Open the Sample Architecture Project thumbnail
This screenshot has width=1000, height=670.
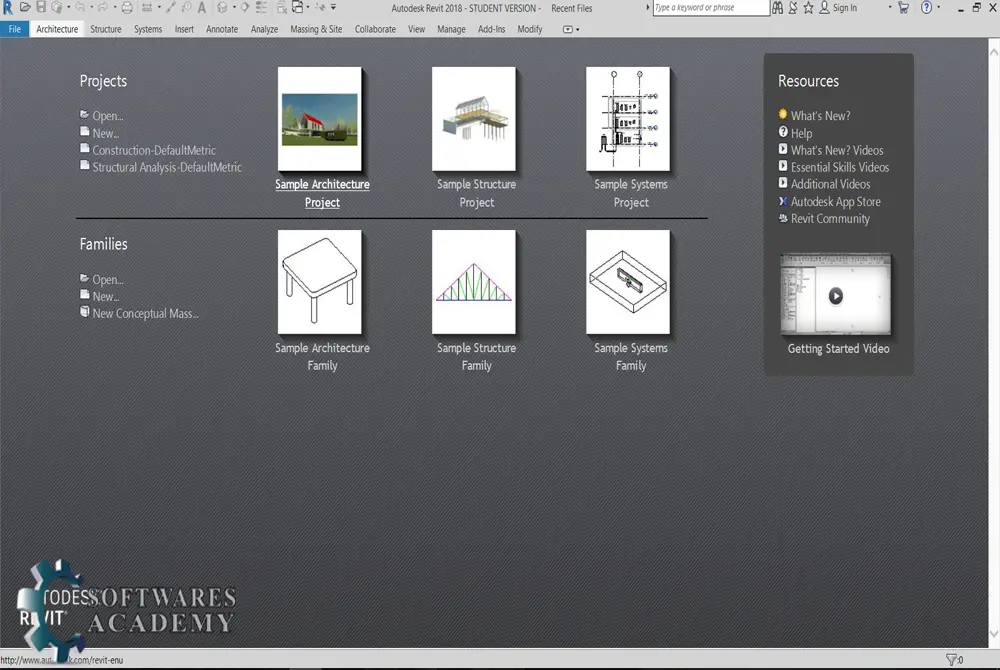(320, 119)
